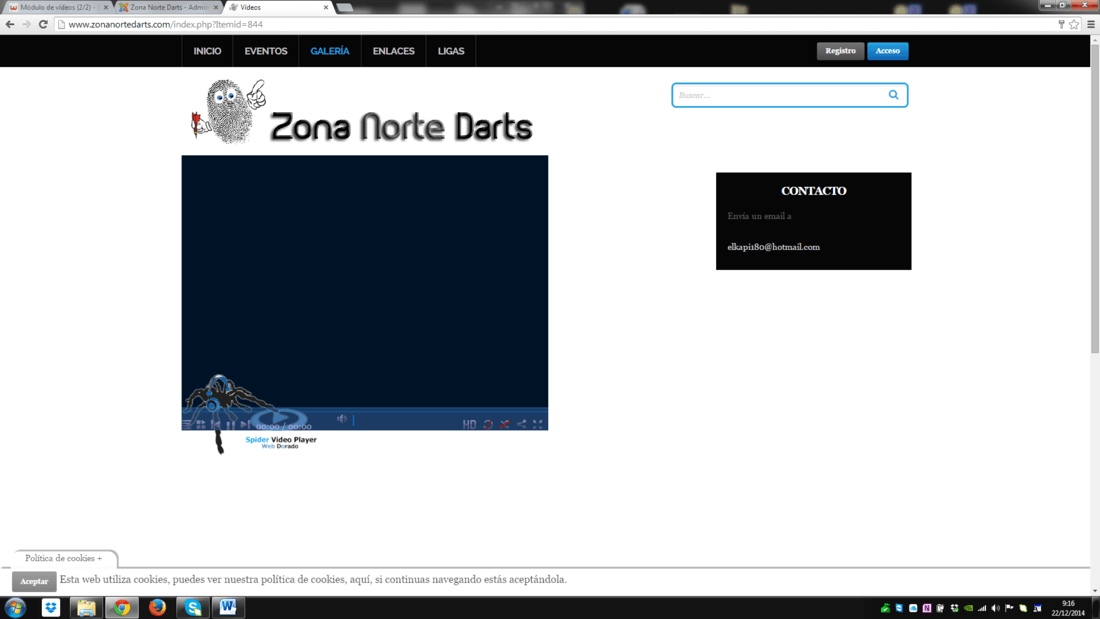Screen dimensions: 1100x619
Task: Click the large play button overlay
Action: (279, 419)
